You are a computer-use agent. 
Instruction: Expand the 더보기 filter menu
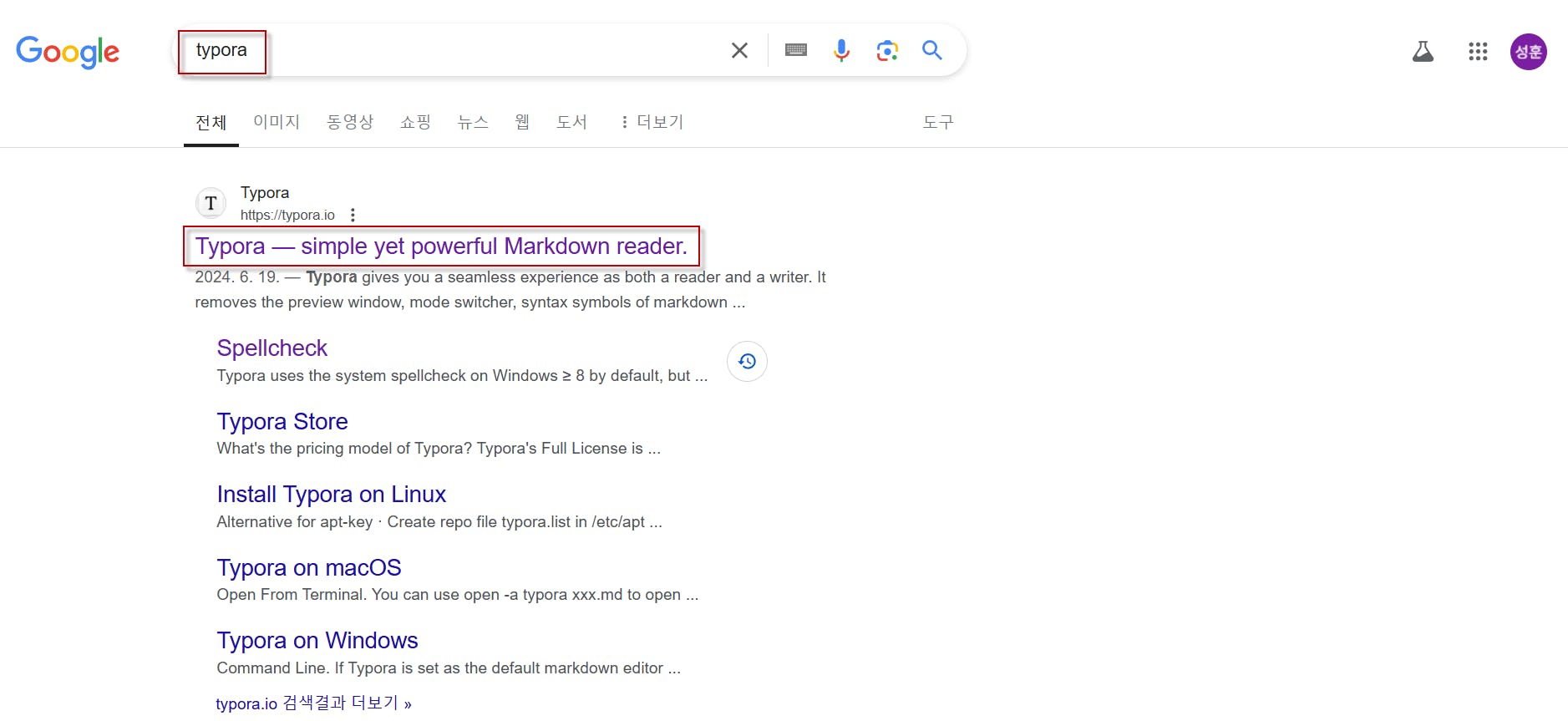tap(652, 122)
